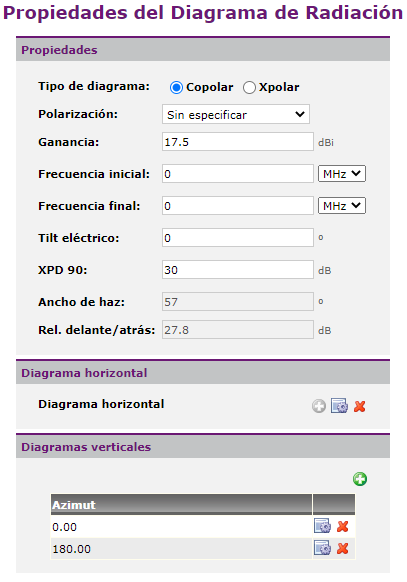Remove the azimuth 180.00 vertical diagram

coord(342,548)
